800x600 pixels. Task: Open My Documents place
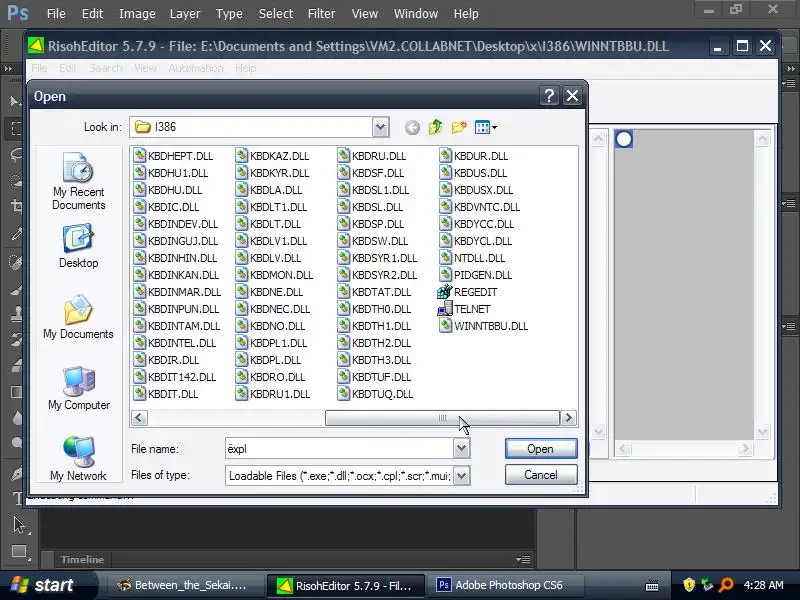pos(79,317)
